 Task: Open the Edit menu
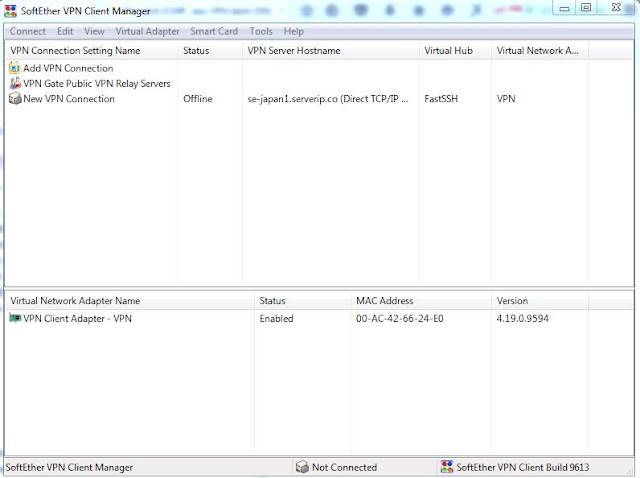click(65, 31)
